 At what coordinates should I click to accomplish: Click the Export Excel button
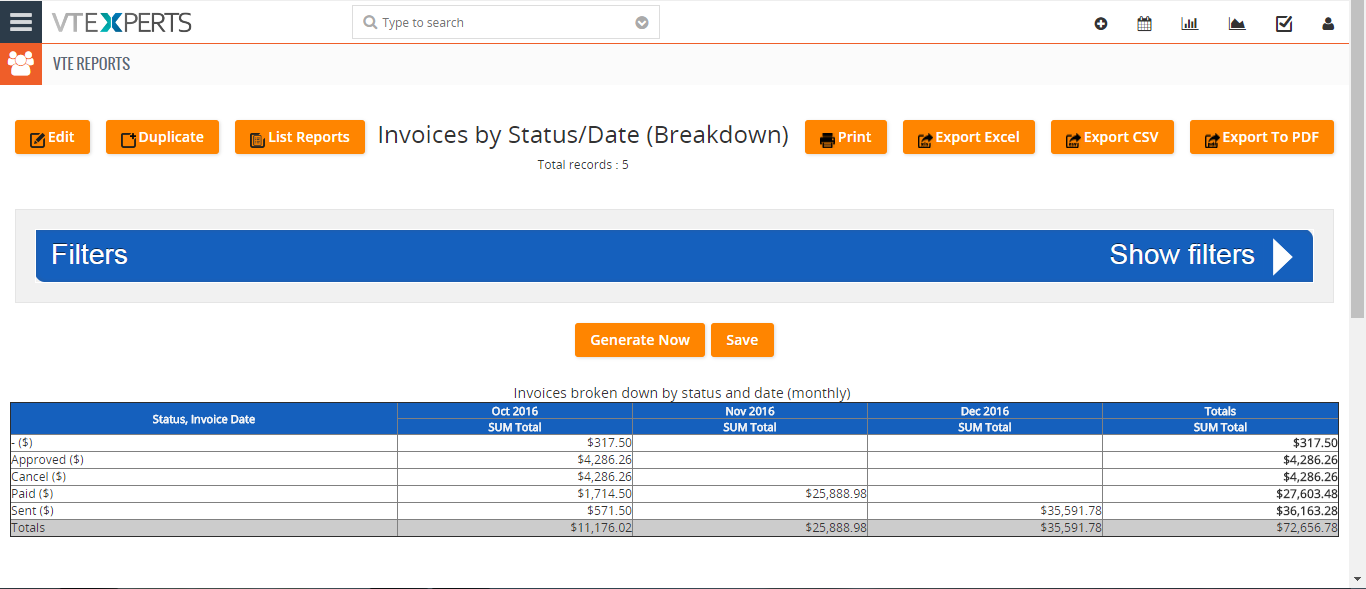point(969,137)
